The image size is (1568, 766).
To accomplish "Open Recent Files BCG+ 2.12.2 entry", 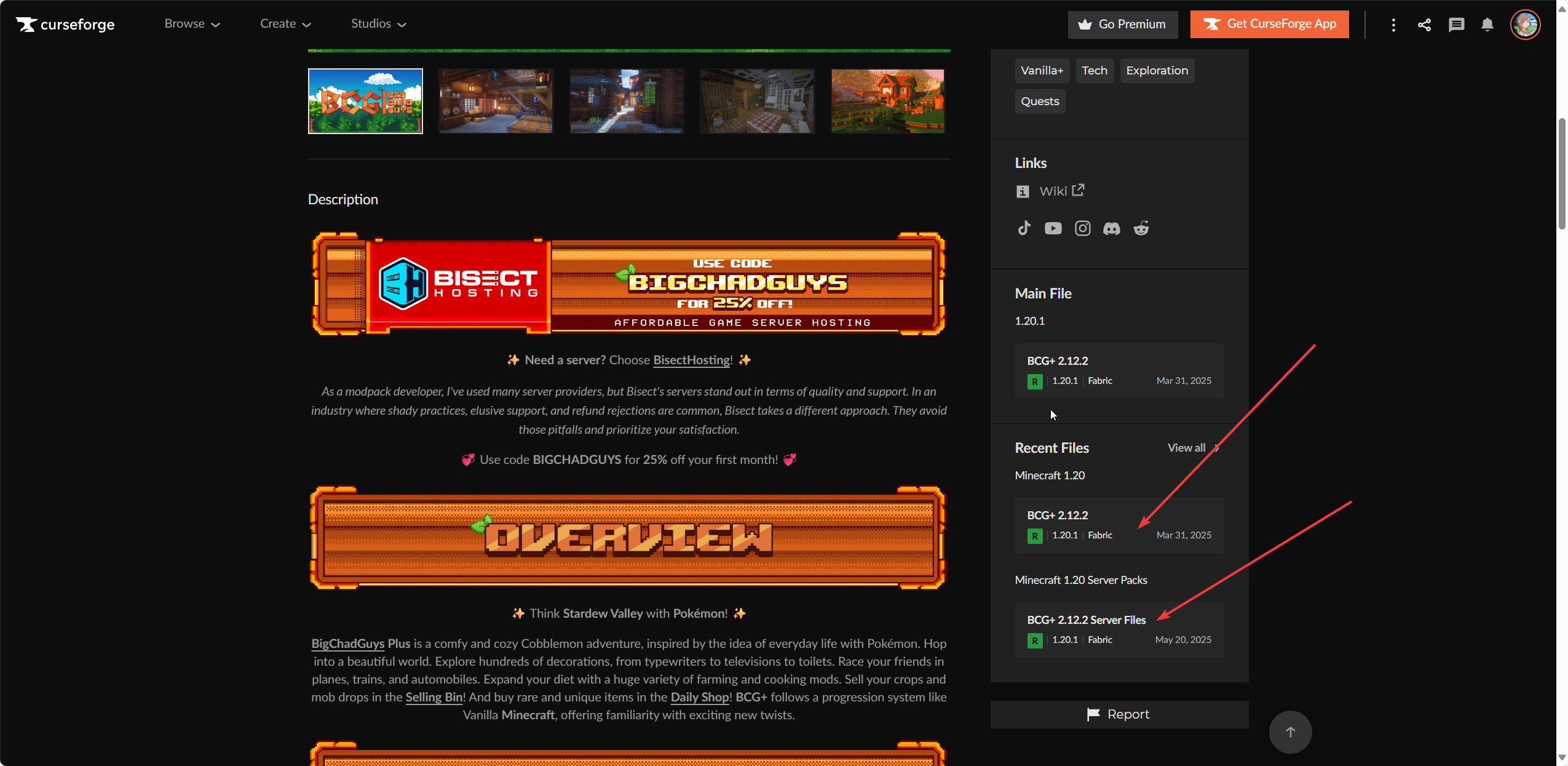I will pos(1119,525).
